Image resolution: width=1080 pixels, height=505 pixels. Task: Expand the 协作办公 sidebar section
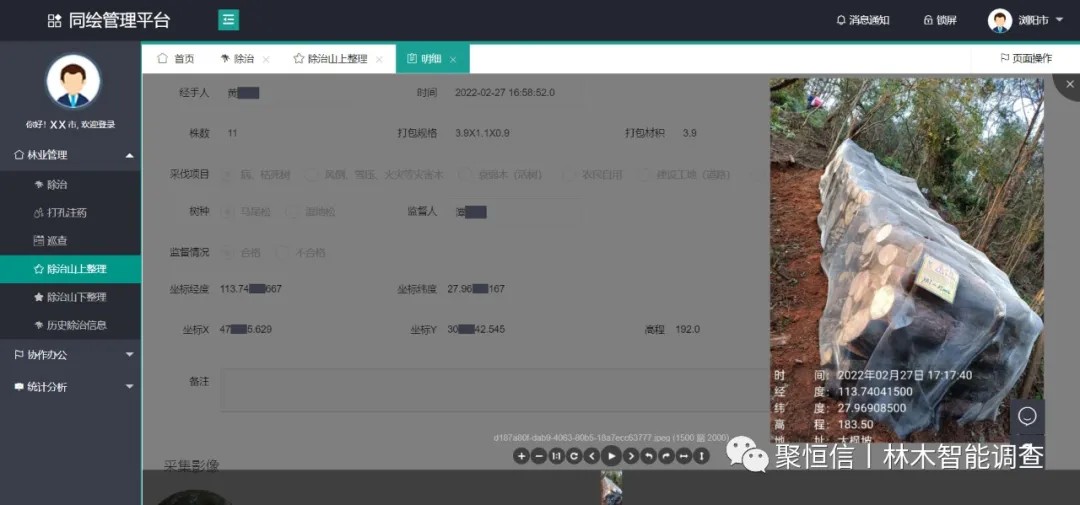click(x=70, y=355)
